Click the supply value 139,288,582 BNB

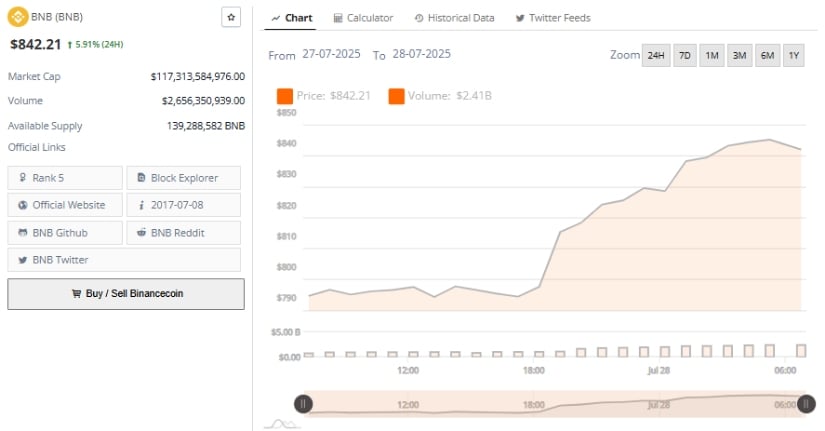coord(206,126)
